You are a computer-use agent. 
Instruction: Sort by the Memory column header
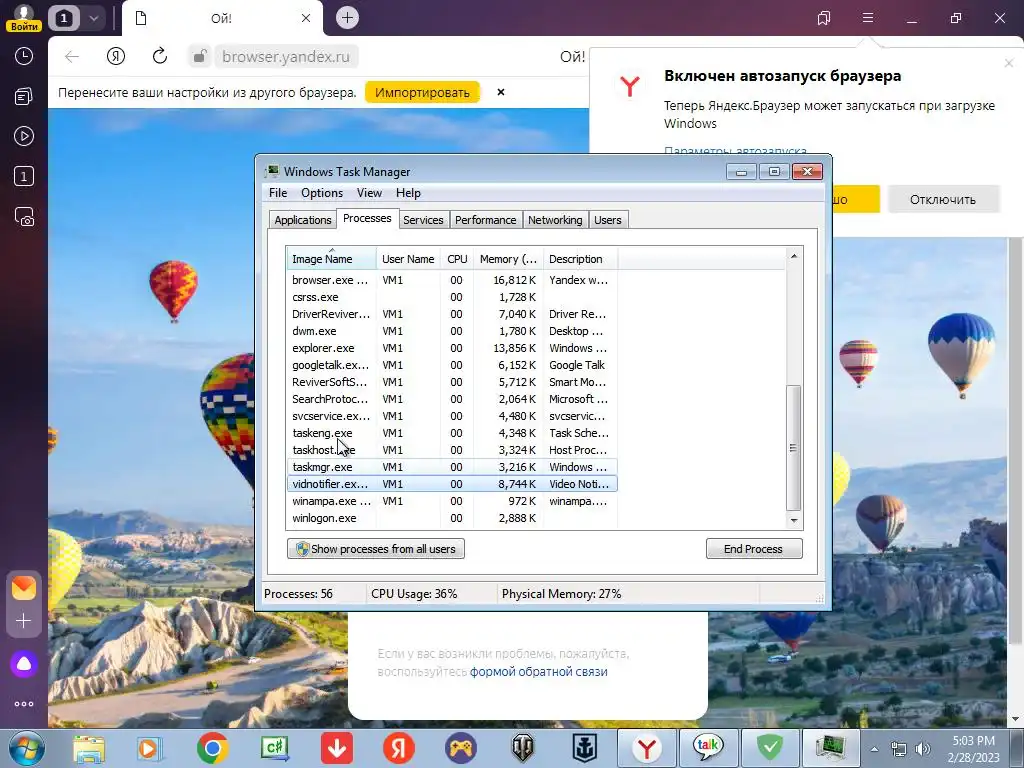pos(509,259)
